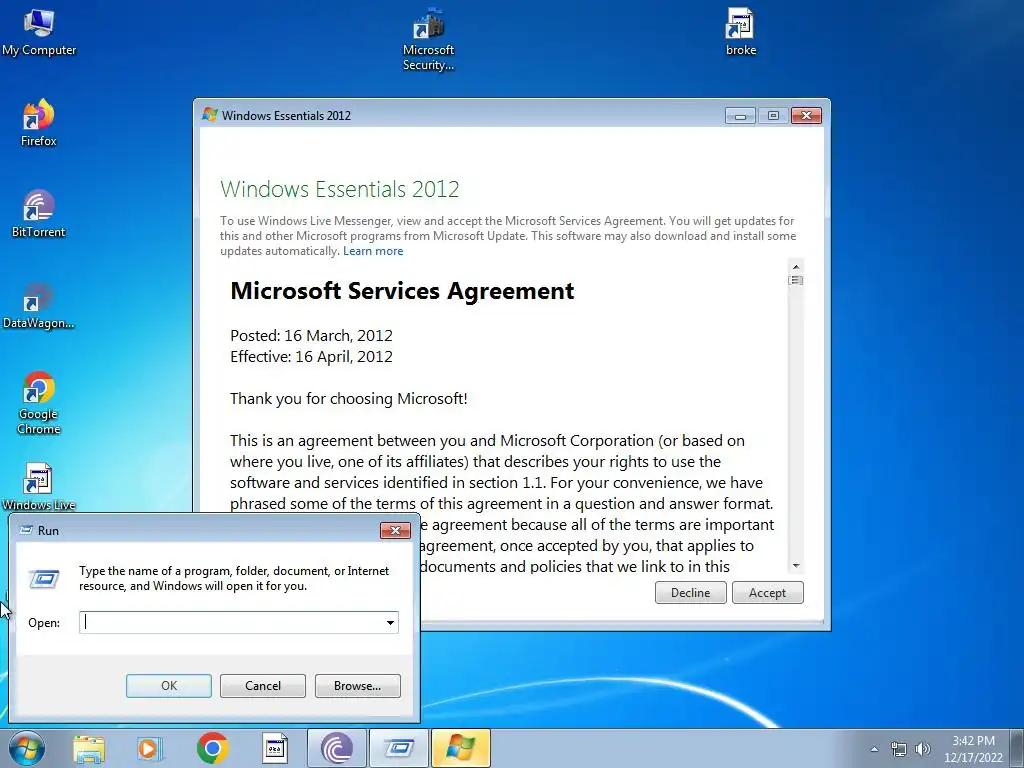The height and width of the screenshot is (768, 1024).
Task: Click the agreement scrollbar down arrow
Action: [795, 566]
